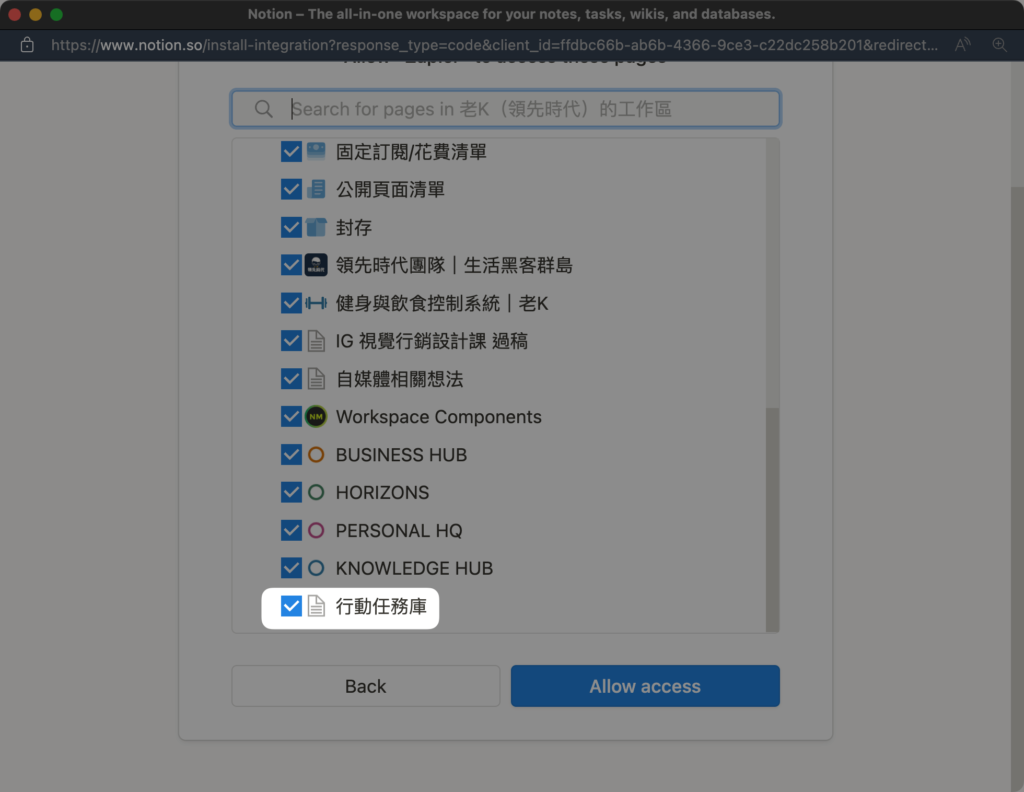Screen dimensions: 1024x792
Task: Click the 領先時代團隊｜生活黑客群島 label
Action: pyautogui.click(x=454, y=266)
